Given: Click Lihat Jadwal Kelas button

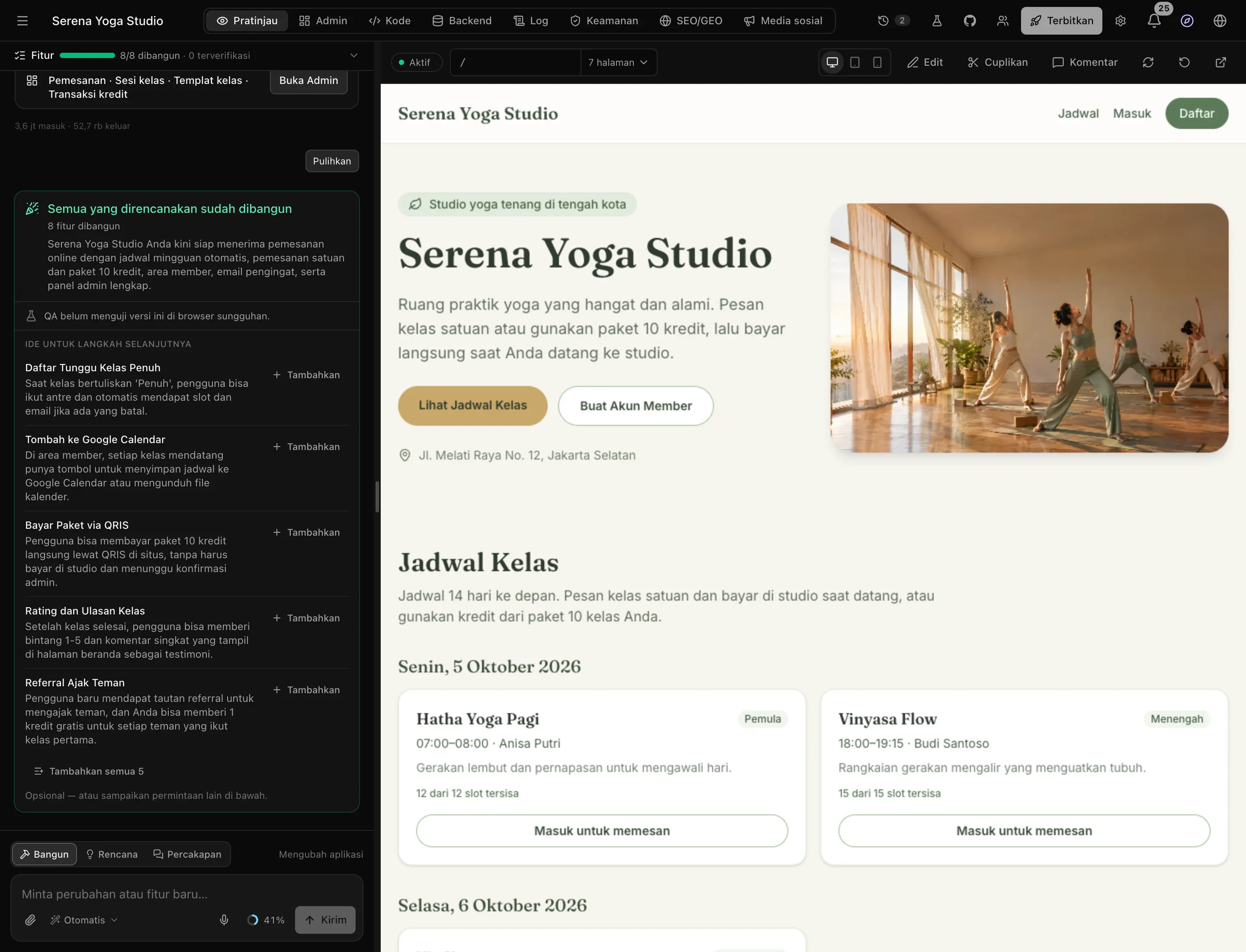Looking at the screenshot, I should pyautogui.click(x=472, y=406).
